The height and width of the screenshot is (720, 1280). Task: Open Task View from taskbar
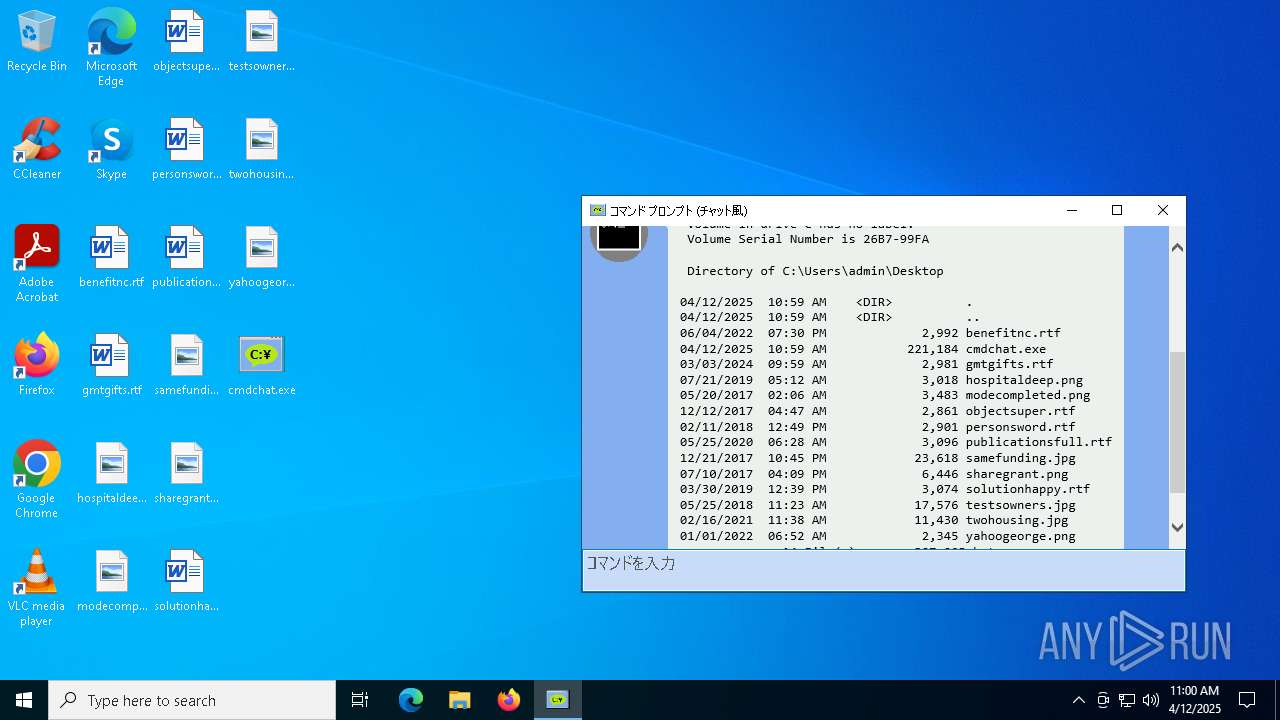click(360, 700)
